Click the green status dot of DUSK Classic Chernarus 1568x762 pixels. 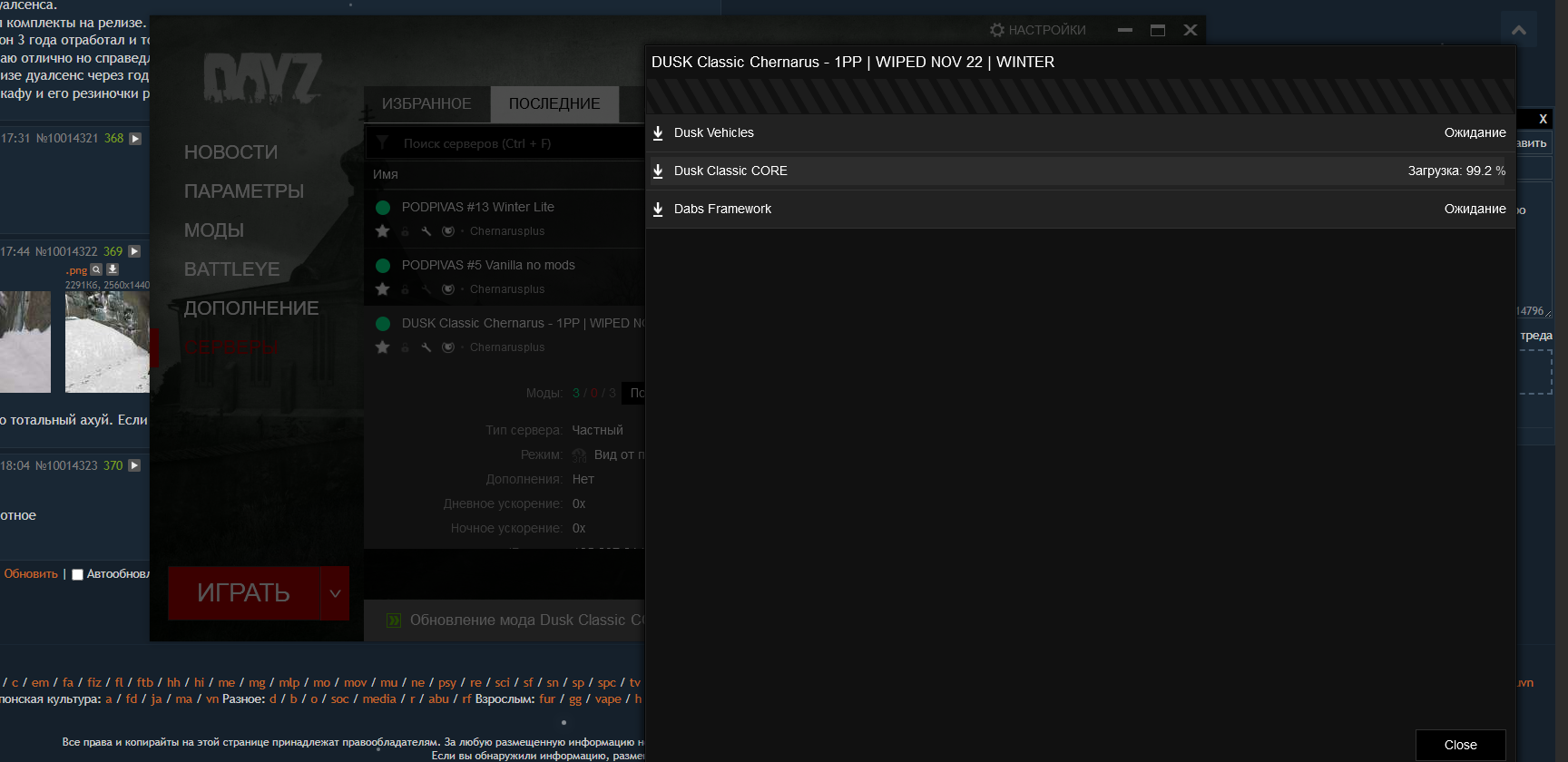[x=383, y=324]
